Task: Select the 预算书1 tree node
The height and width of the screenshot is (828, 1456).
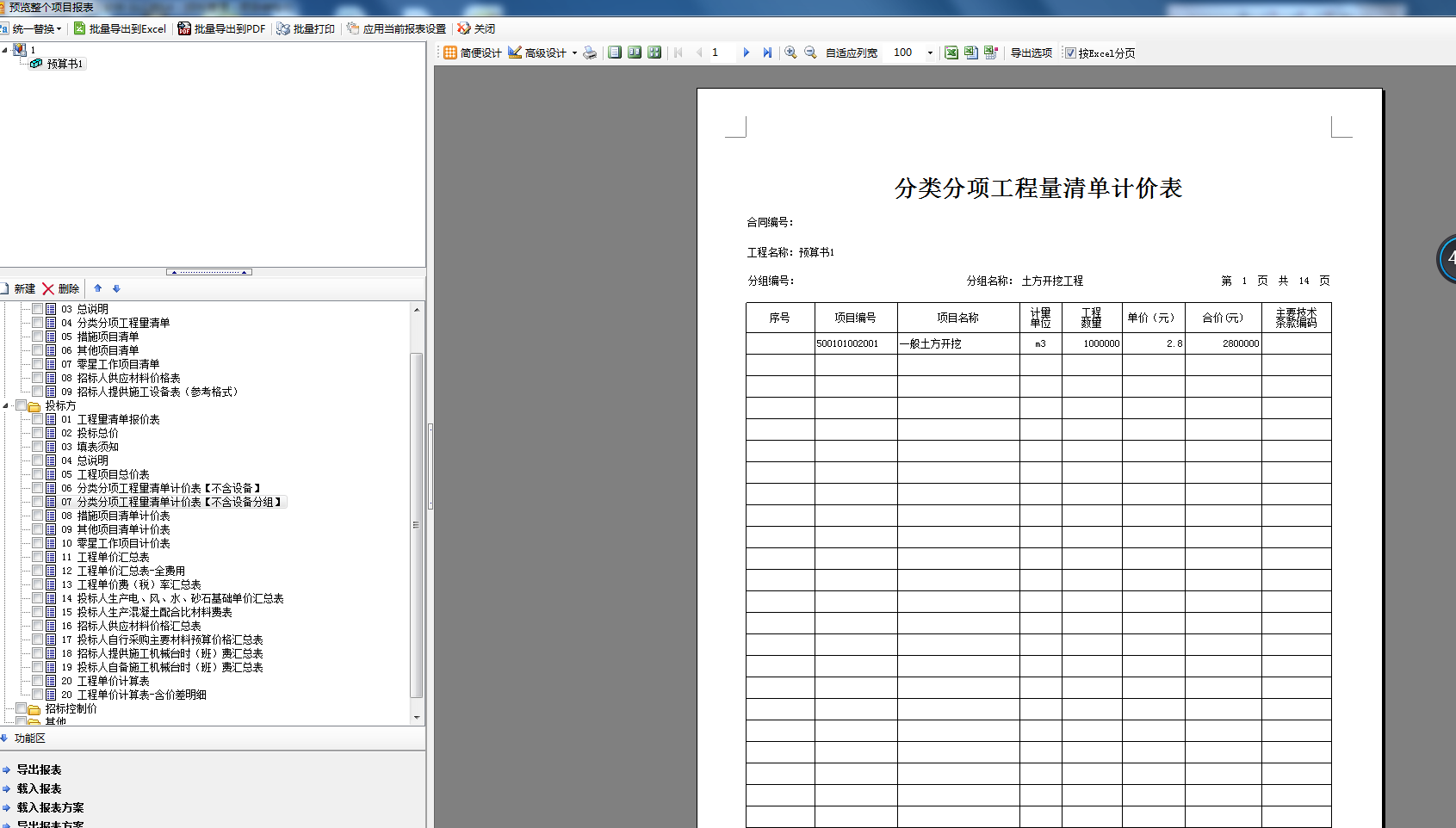Action: 65,64
